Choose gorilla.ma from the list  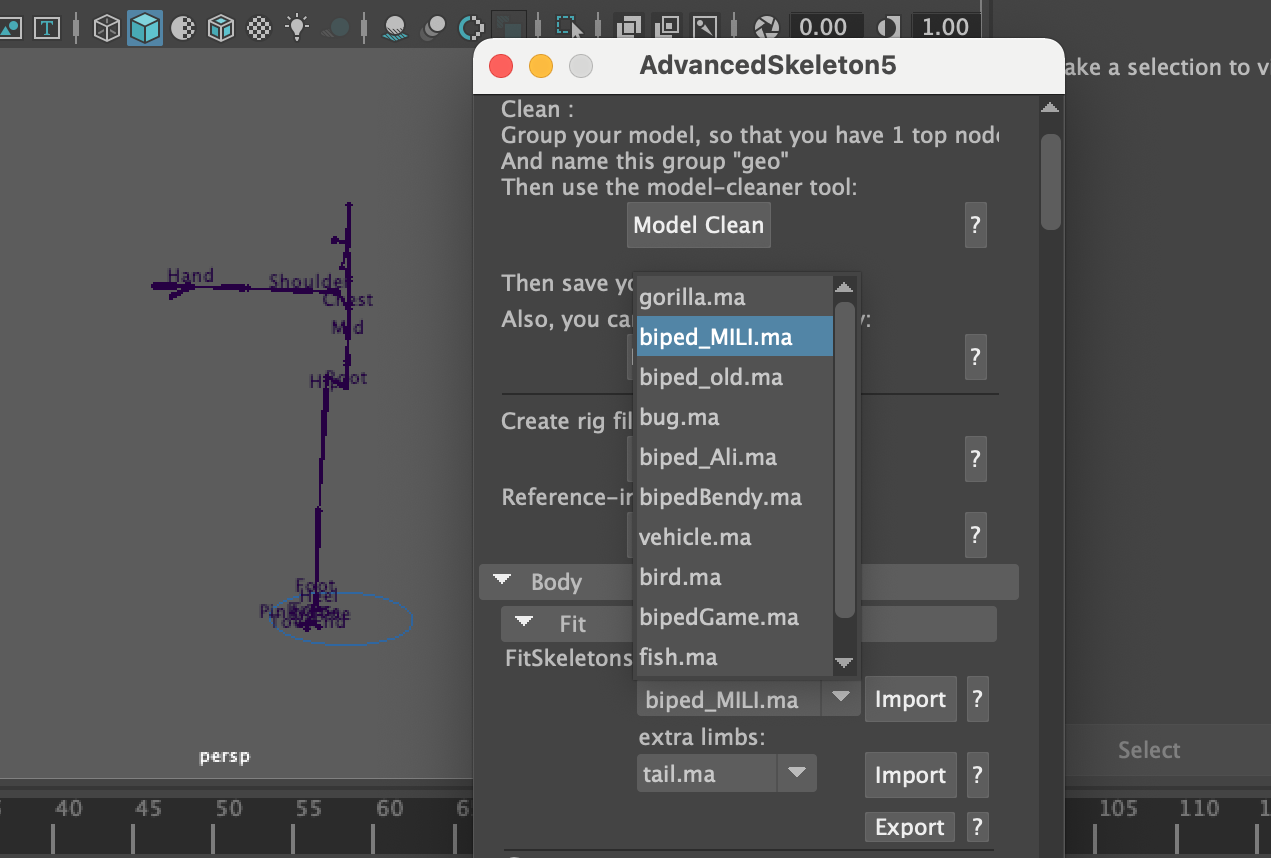(x=734, y=297)
